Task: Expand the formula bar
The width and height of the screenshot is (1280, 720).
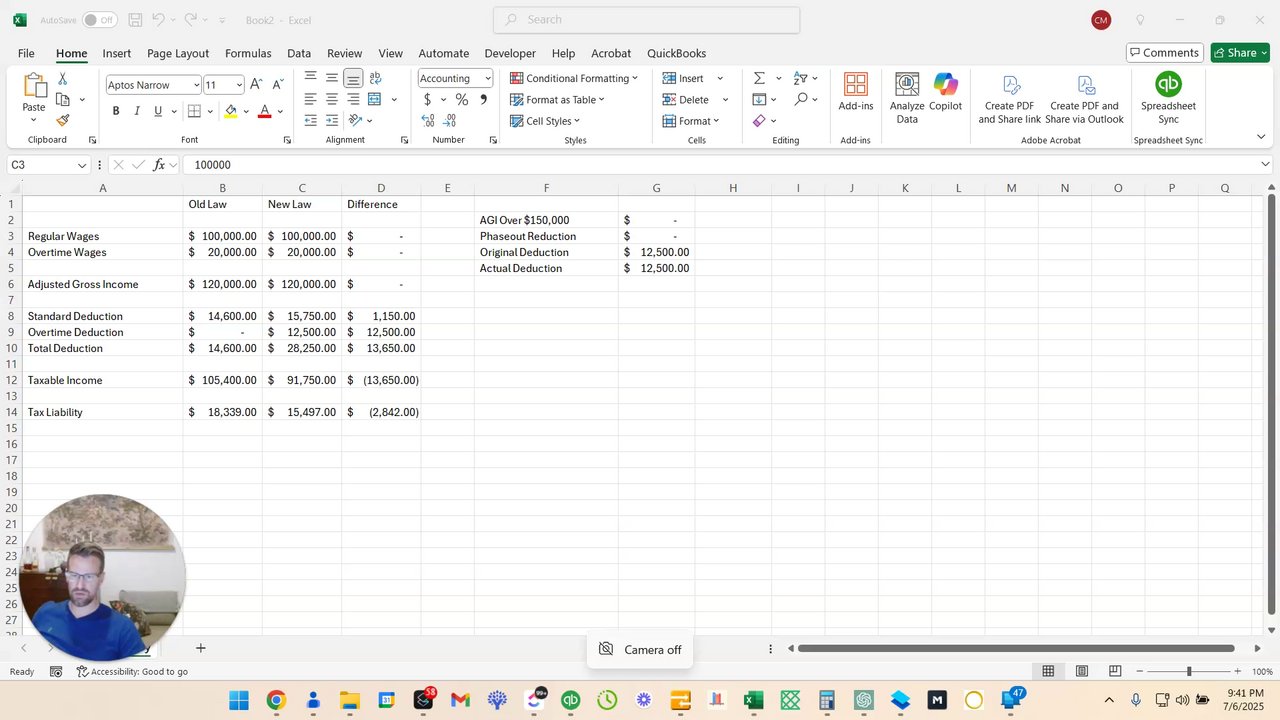Action: pos(1265,165)
